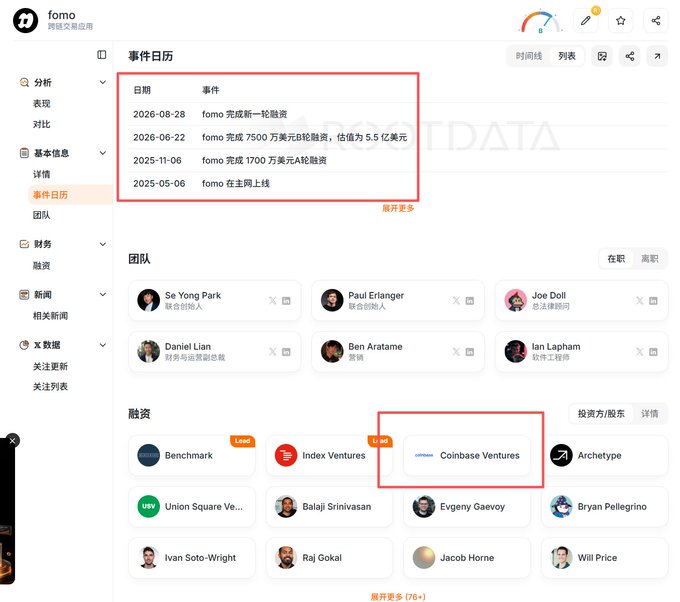
Task: Open Paul Erlanger's LinkedIn icon
Action: click(470, 301)
